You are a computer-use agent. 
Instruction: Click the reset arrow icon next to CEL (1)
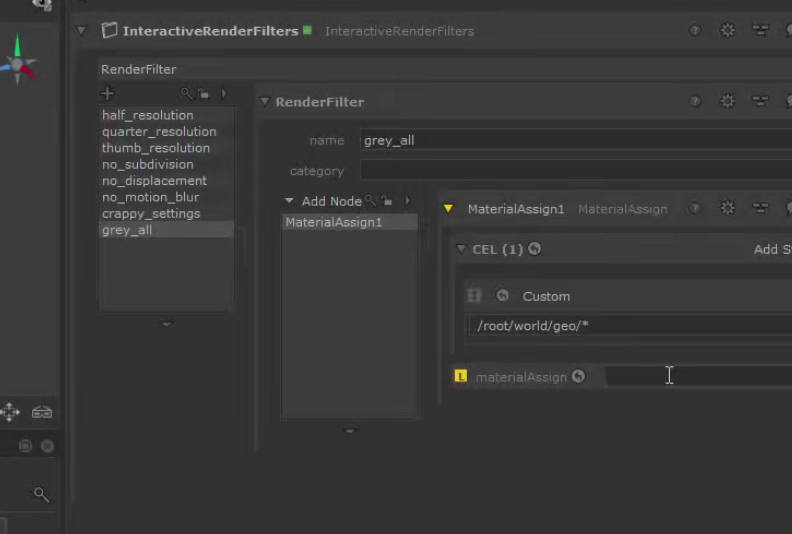point(534,249)
